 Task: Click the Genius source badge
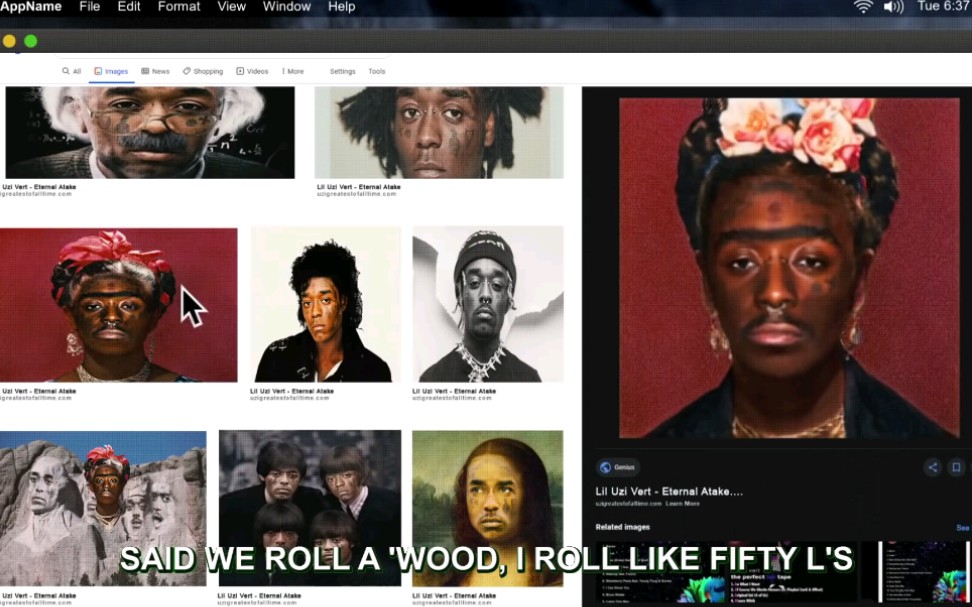618,467
